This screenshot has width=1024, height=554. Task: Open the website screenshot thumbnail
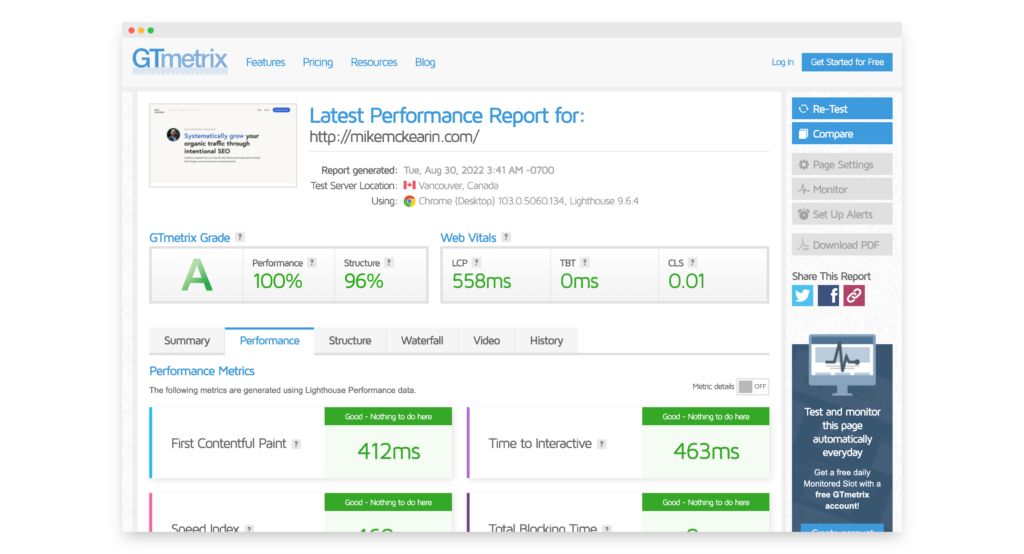(223, 145)
